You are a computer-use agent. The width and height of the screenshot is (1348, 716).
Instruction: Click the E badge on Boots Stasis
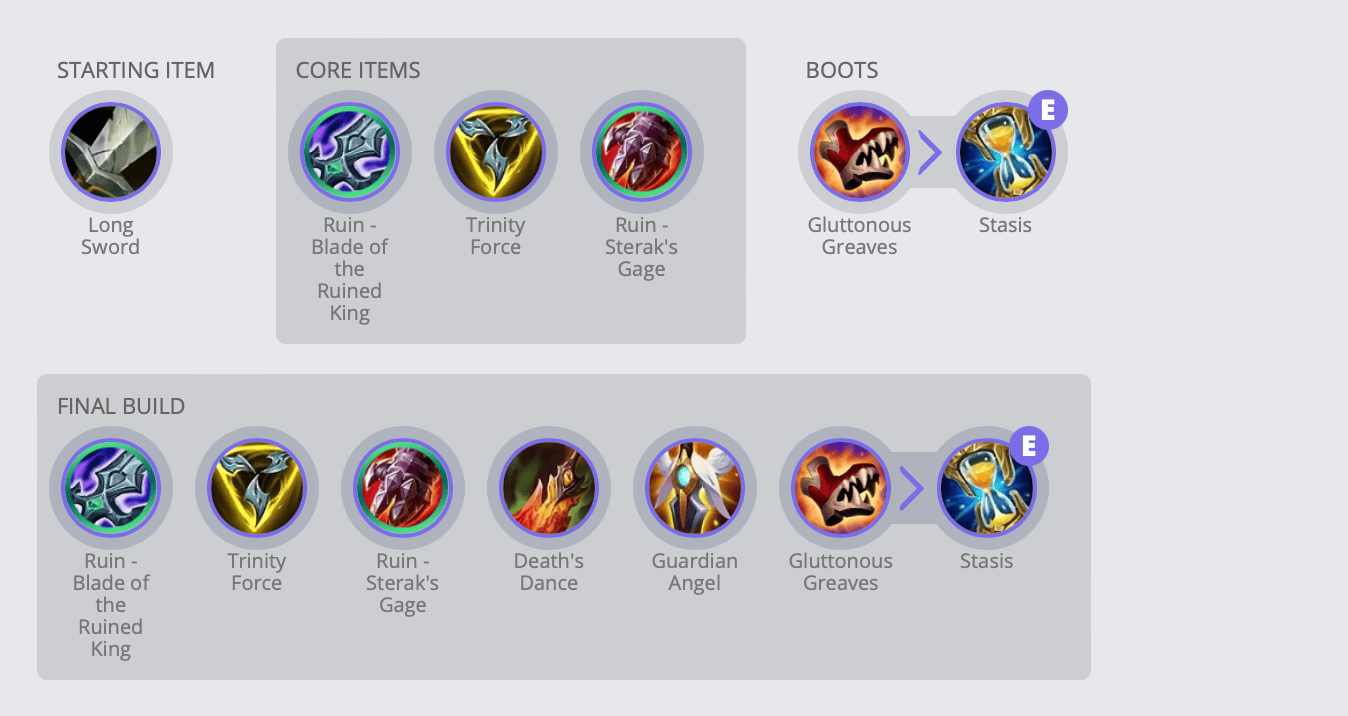1048,110
